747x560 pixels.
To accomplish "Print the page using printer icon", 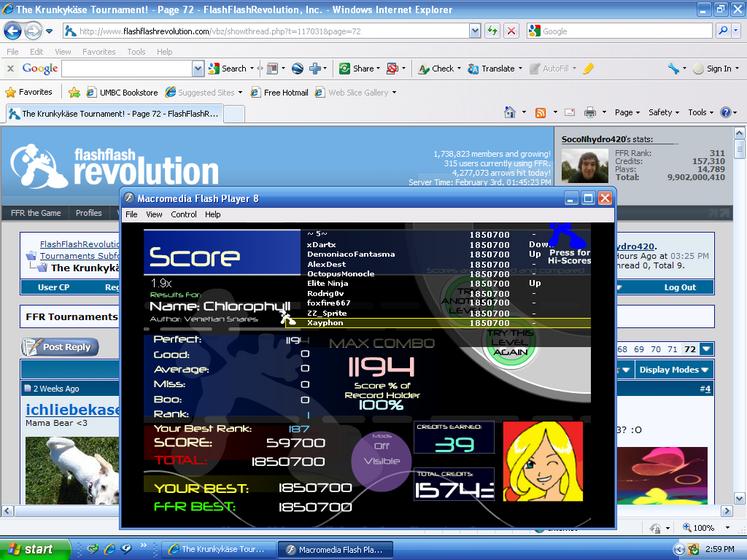I will [590, 112].
